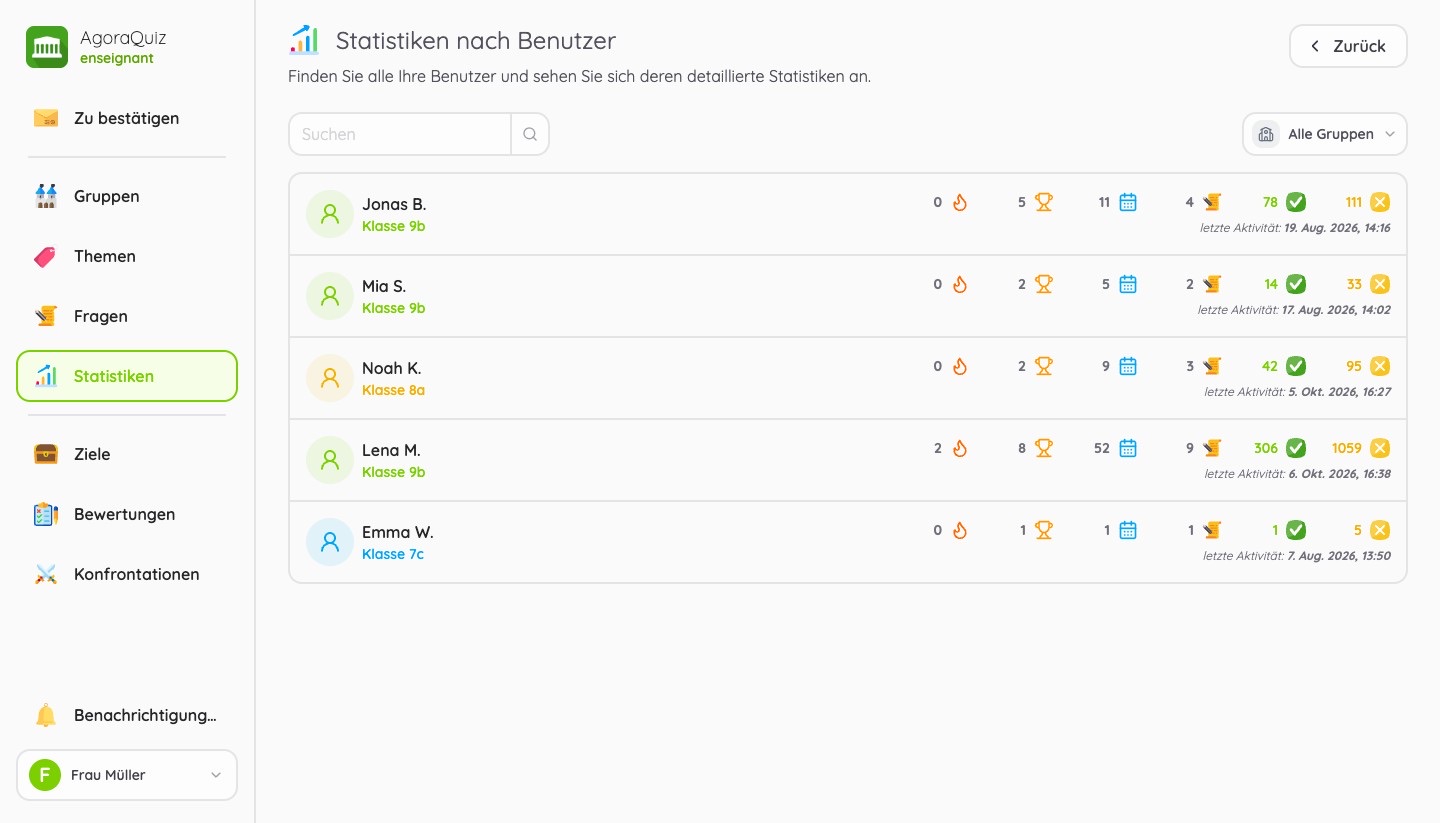Screen dimensions: 1440x823
Task: Click the Klasse 7c label under Emma W.
Action: pyautogui.click(x=393, y=554)
